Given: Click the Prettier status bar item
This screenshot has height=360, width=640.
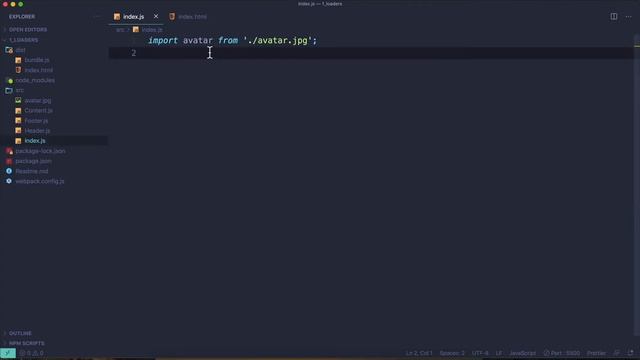Looking at the screenshot, I should (596, 353).
